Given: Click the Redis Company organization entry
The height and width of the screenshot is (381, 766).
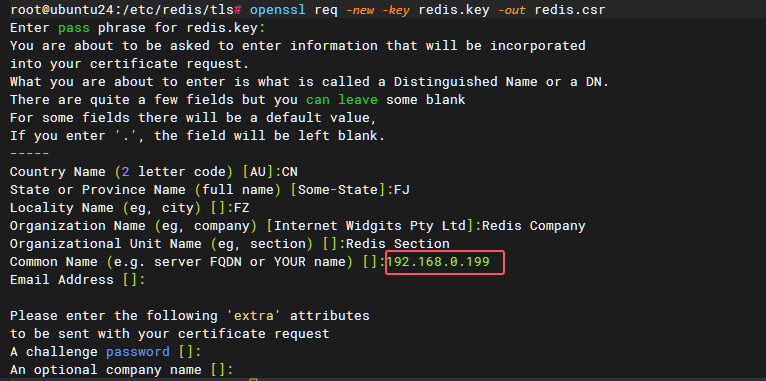Looking at the screenshot, I should [534, 226].
